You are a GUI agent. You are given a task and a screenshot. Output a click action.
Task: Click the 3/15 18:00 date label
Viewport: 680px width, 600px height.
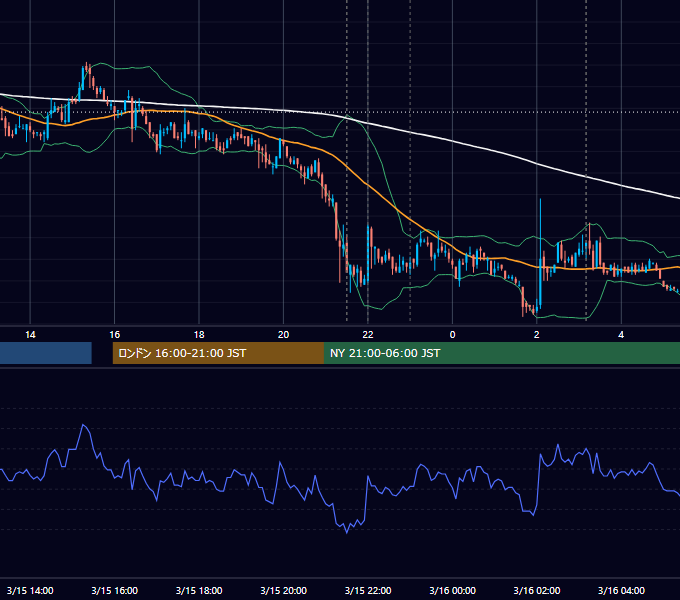point(199,590)
